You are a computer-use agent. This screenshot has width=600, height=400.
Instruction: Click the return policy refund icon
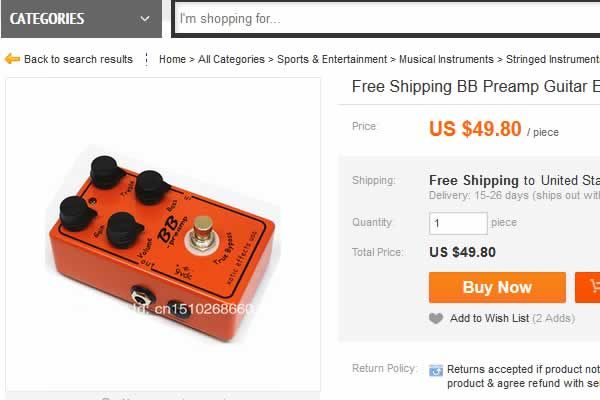[x=436, y=370]
